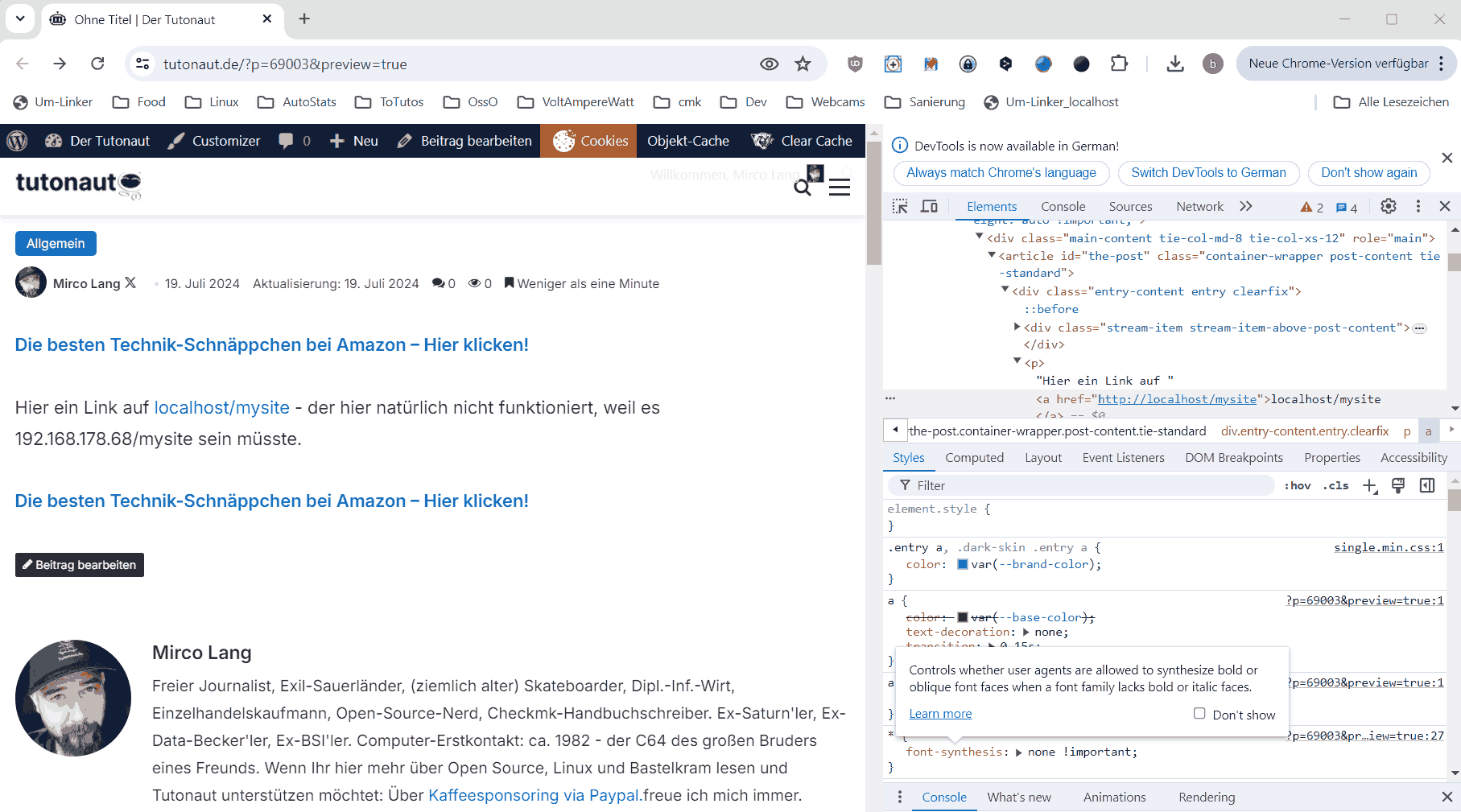This screenshot has width=1461, height=812.
Task: Go forward with the browser arrow
Action: coord(60,64)
